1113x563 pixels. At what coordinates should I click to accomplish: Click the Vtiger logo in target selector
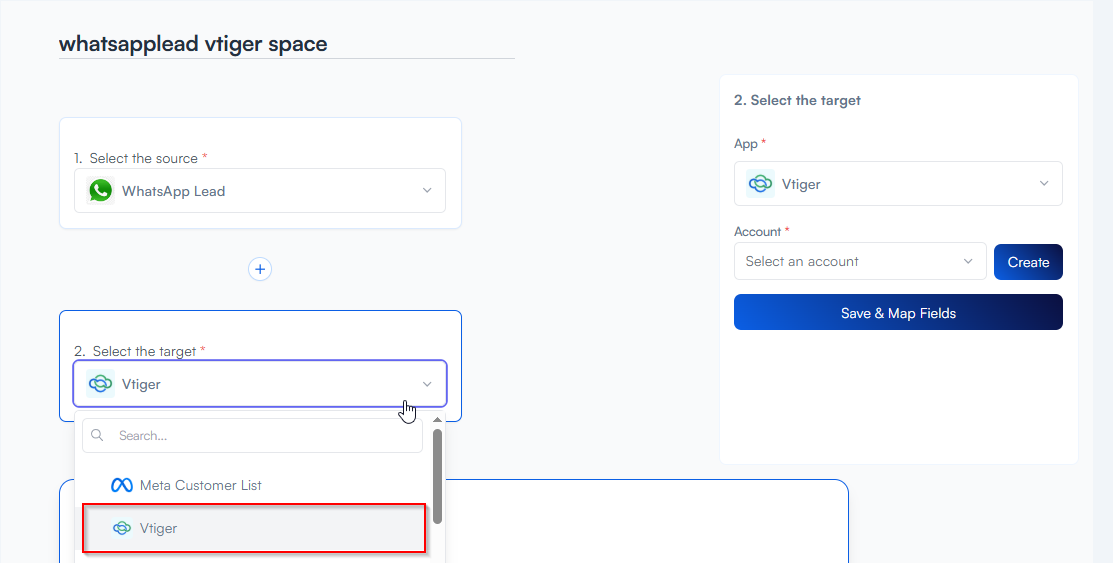tap(101, 384)
